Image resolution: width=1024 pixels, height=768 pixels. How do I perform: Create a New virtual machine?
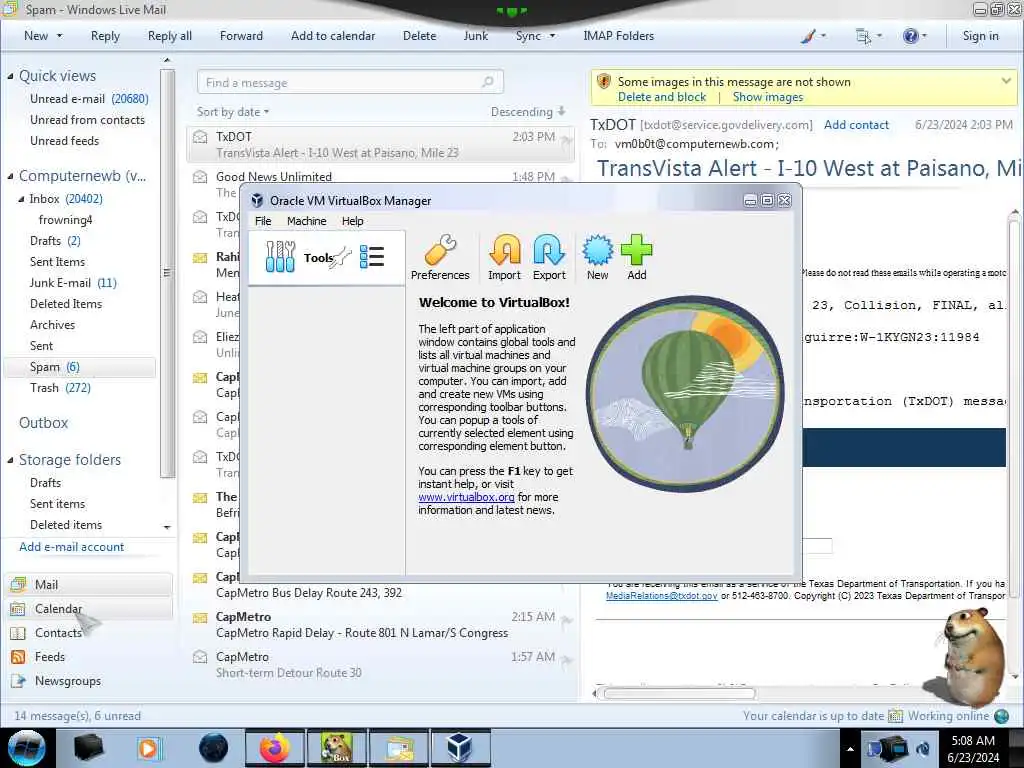click(x=598, y=257)
